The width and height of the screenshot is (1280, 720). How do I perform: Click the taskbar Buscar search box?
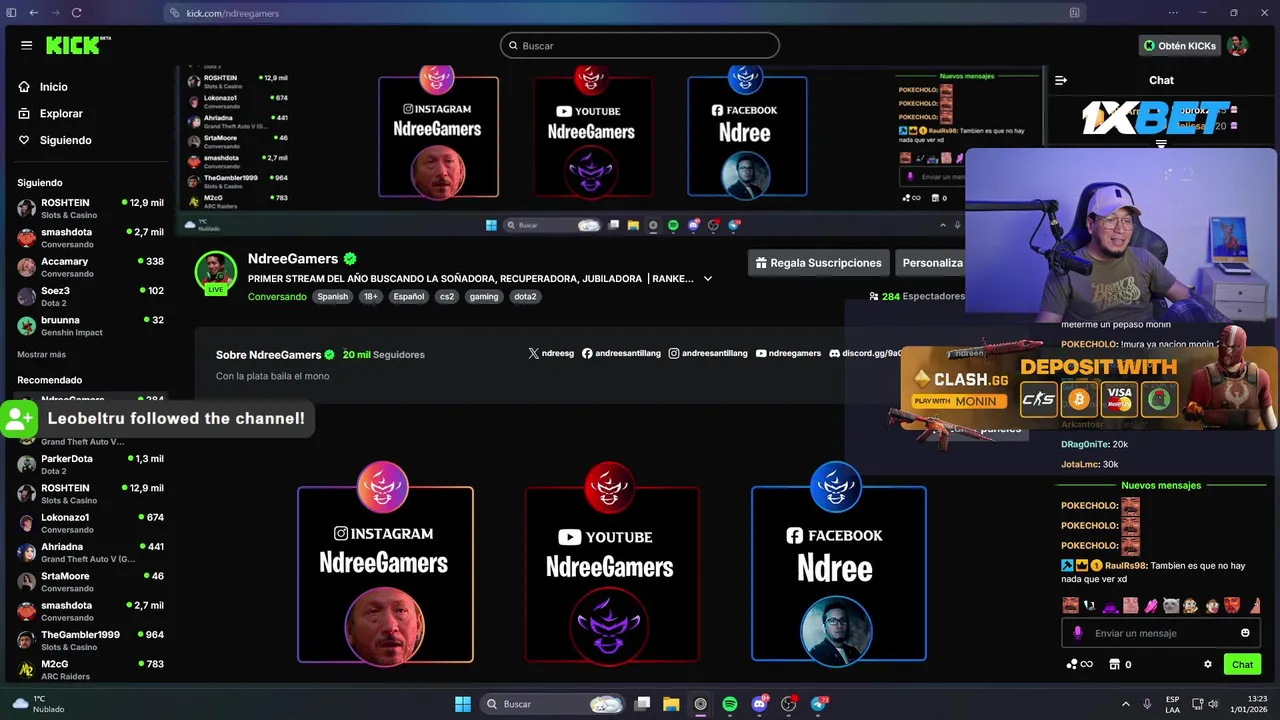pyautogui.click(x=552, y=704)
